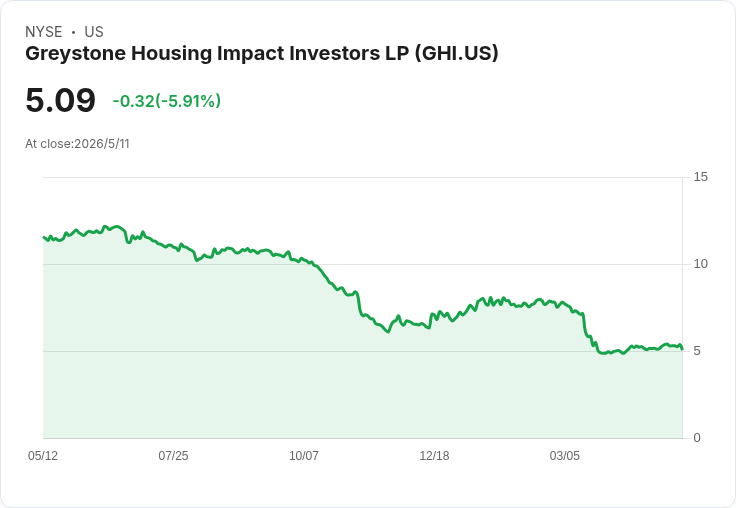Viewport: 736px width, 508px height.
Task: Click the US market label
Action: click(94, 32)
